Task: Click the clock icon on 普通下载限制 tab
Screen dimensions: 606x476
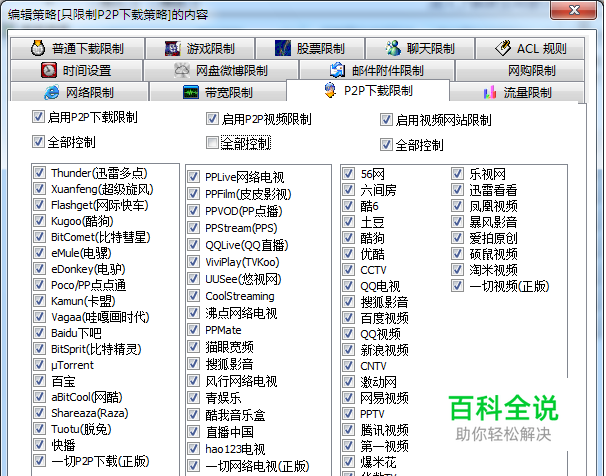Action: click(x=38, y=48)
